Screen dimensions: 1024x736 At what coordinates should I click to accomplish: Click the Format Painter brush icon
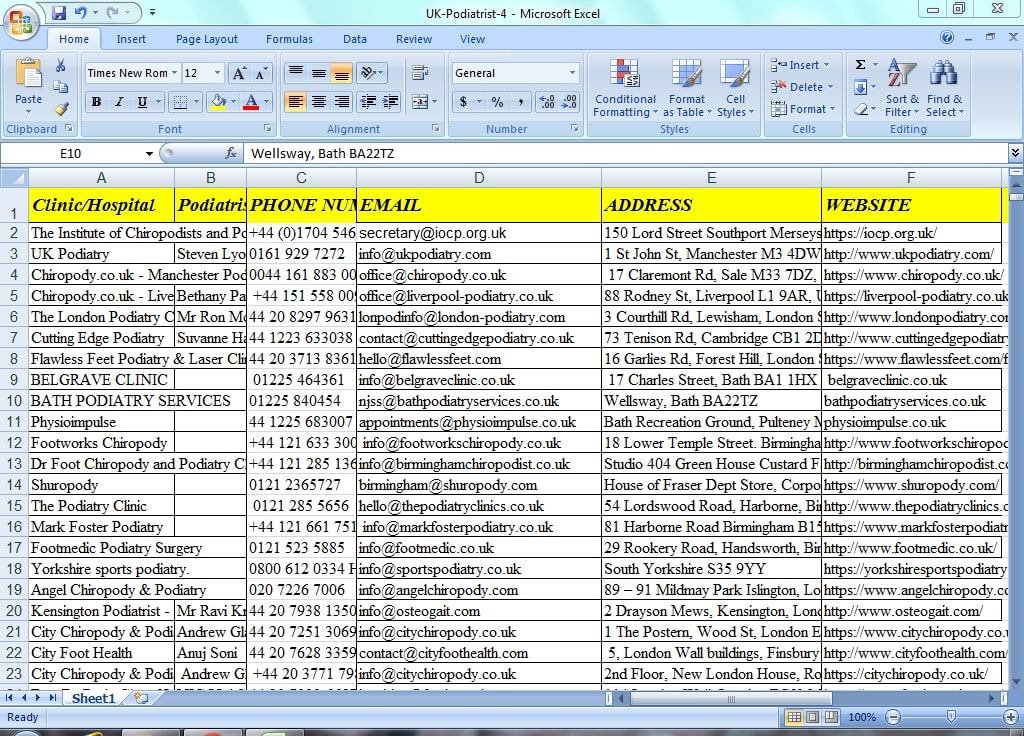[61, 109]
